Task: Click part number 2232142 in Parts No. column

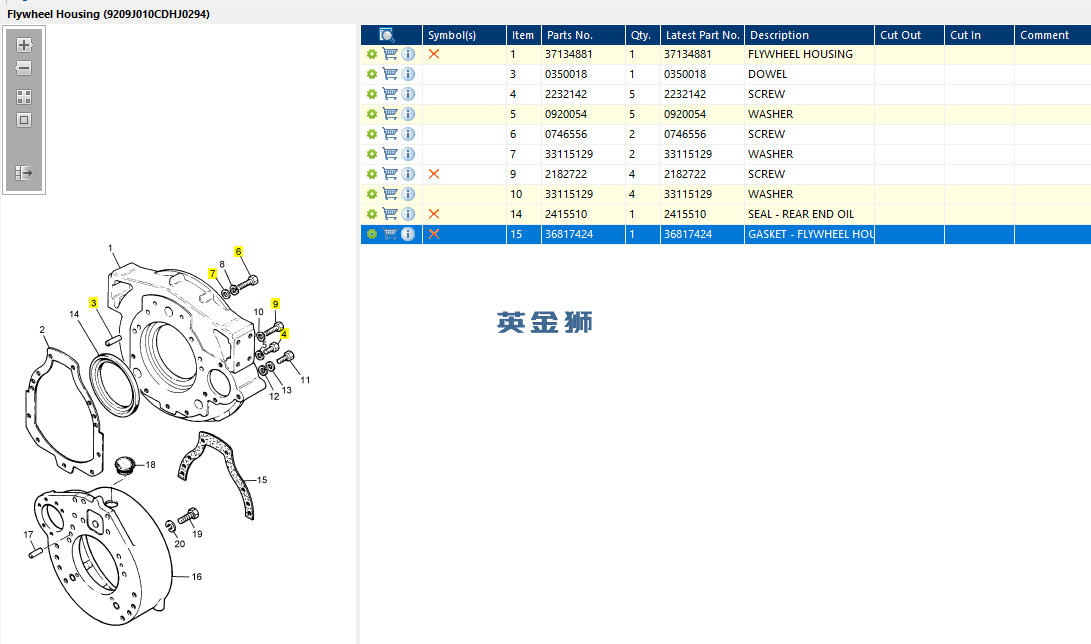Action: click(566, 94)
